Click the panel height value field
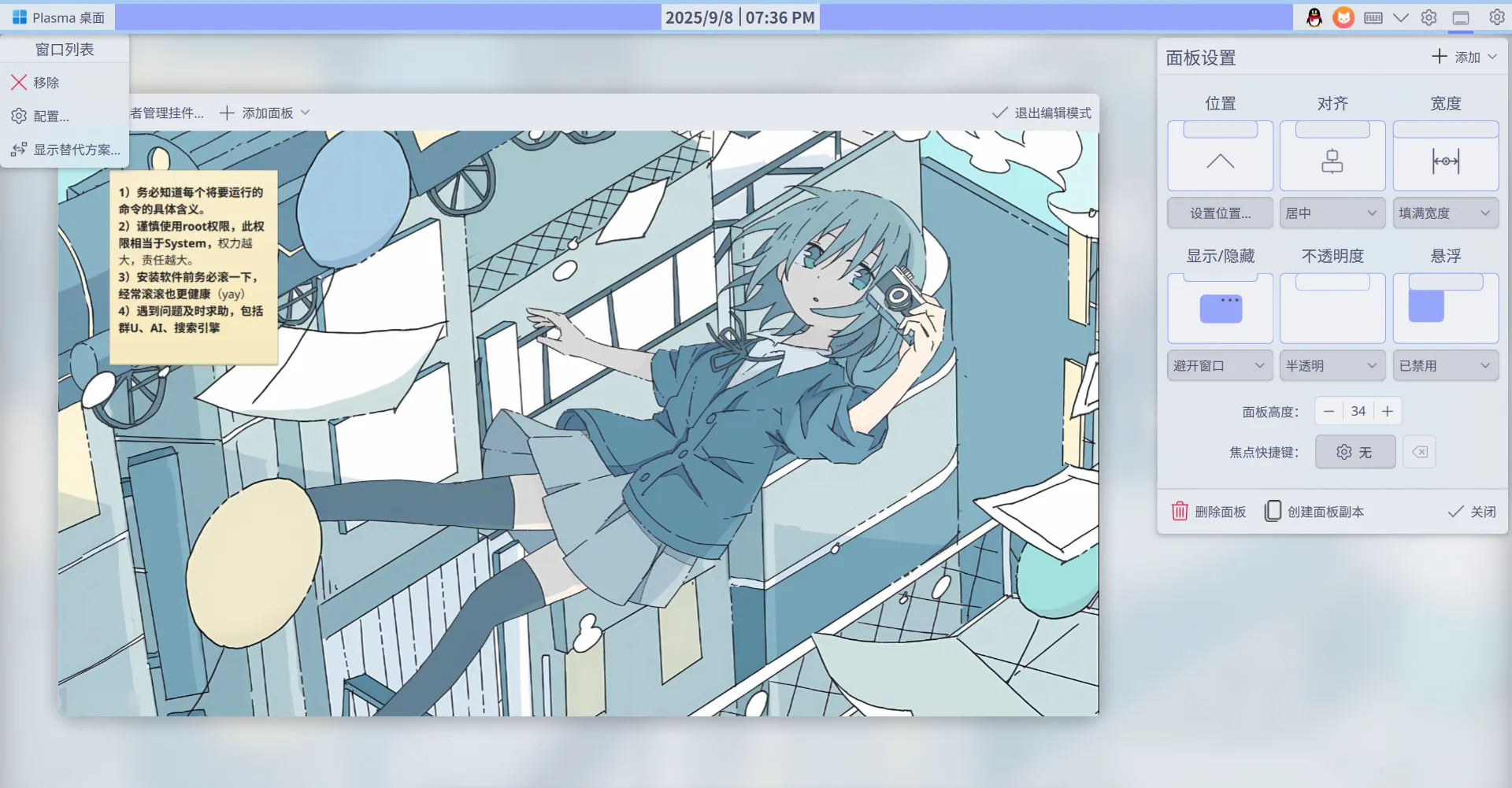The height and width of the screenshot is (788, 1512). 1358,411
